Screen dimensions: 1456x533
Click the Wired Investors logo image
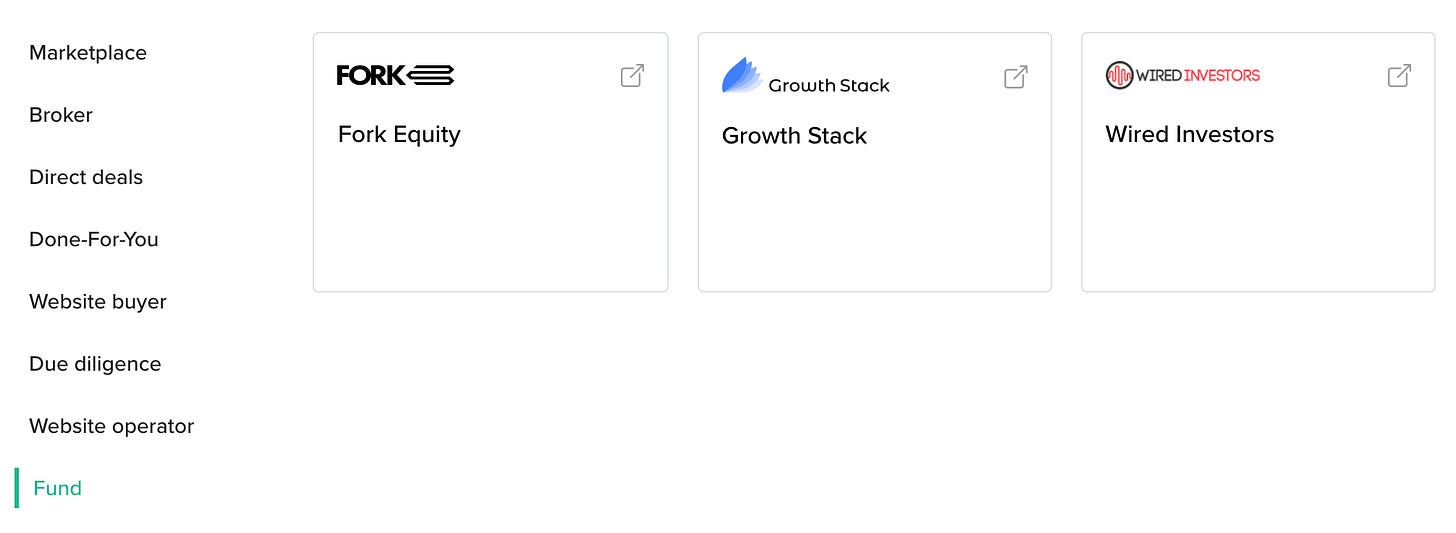point(1182,75)
